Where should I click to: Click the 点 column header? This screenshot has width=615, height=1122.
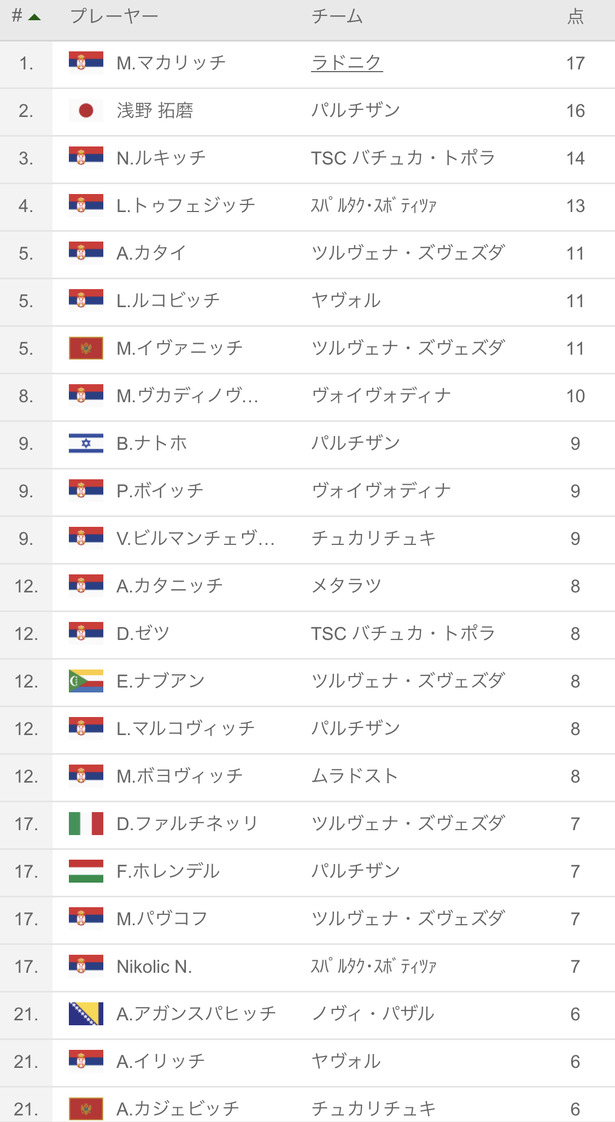[575, 17]
